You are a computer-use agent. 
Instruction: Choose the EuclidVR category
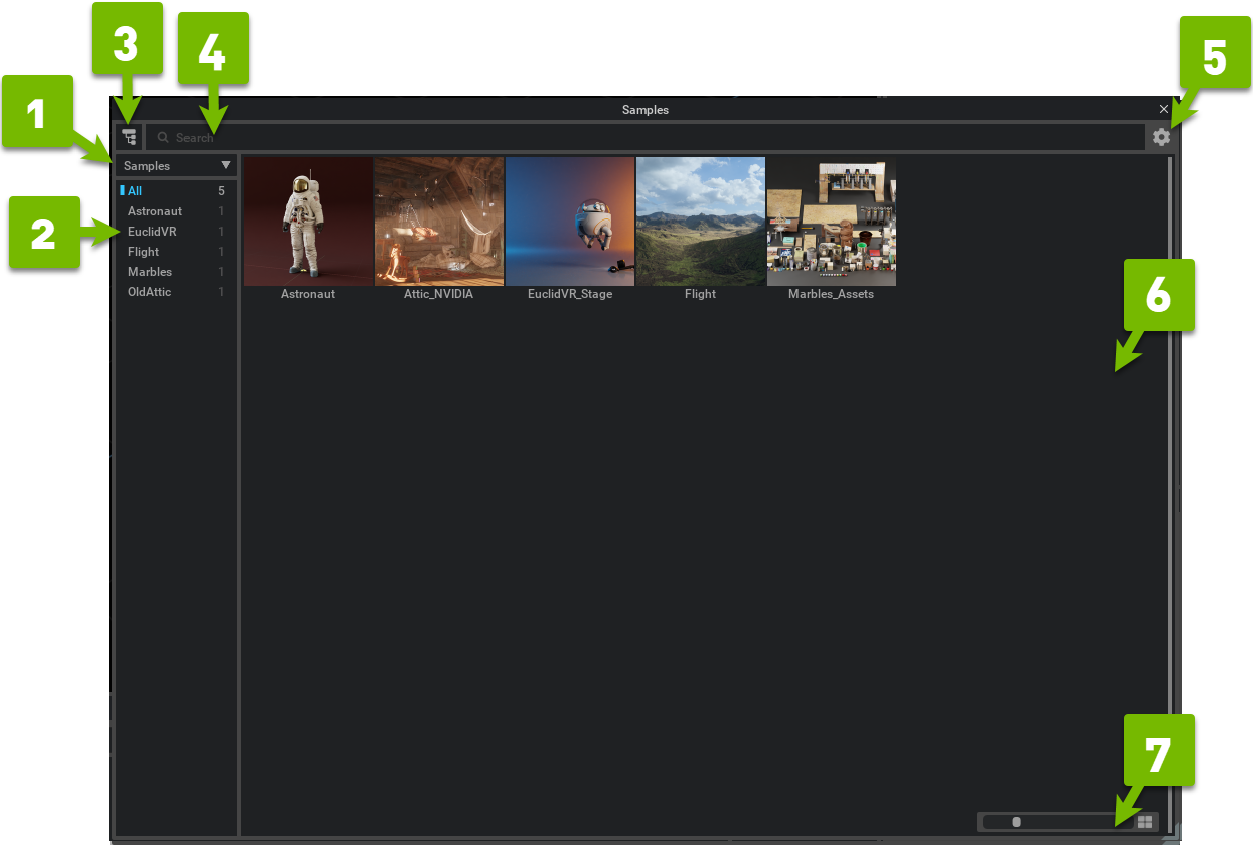tap(152, 232)
